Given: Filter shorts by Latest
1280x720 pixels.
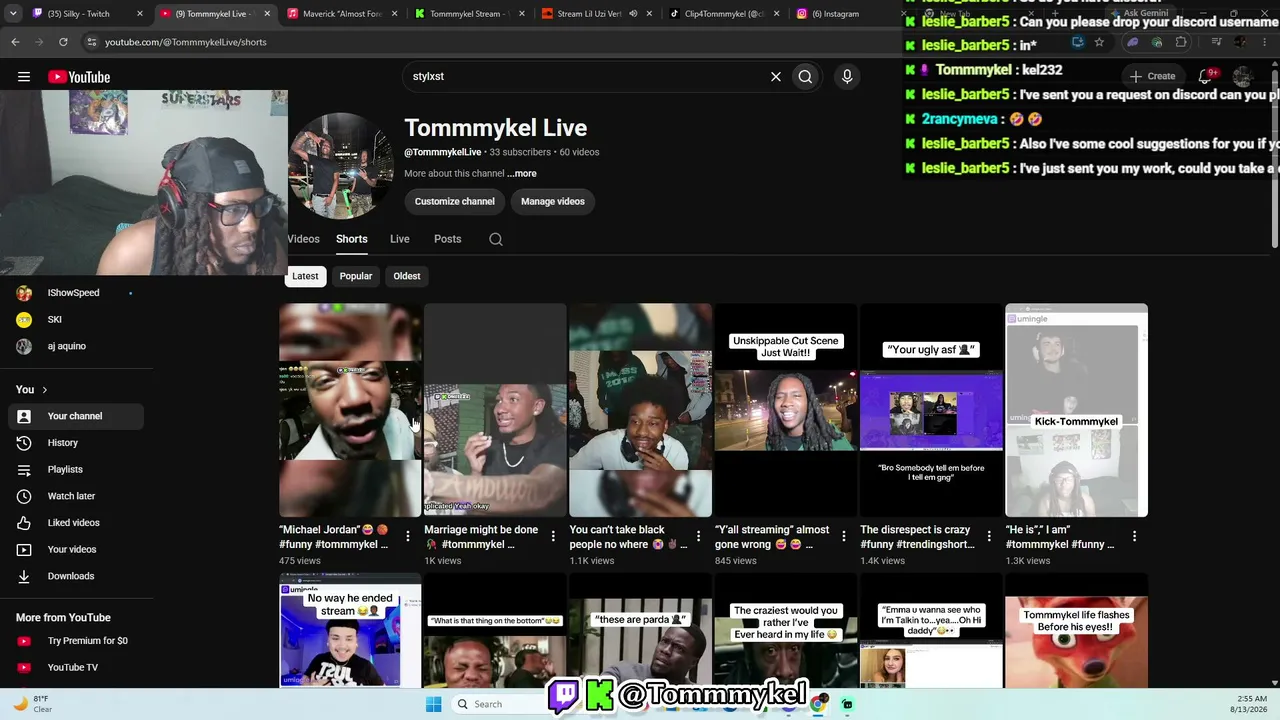Looking at the screenshot, I should pos(305,276).
